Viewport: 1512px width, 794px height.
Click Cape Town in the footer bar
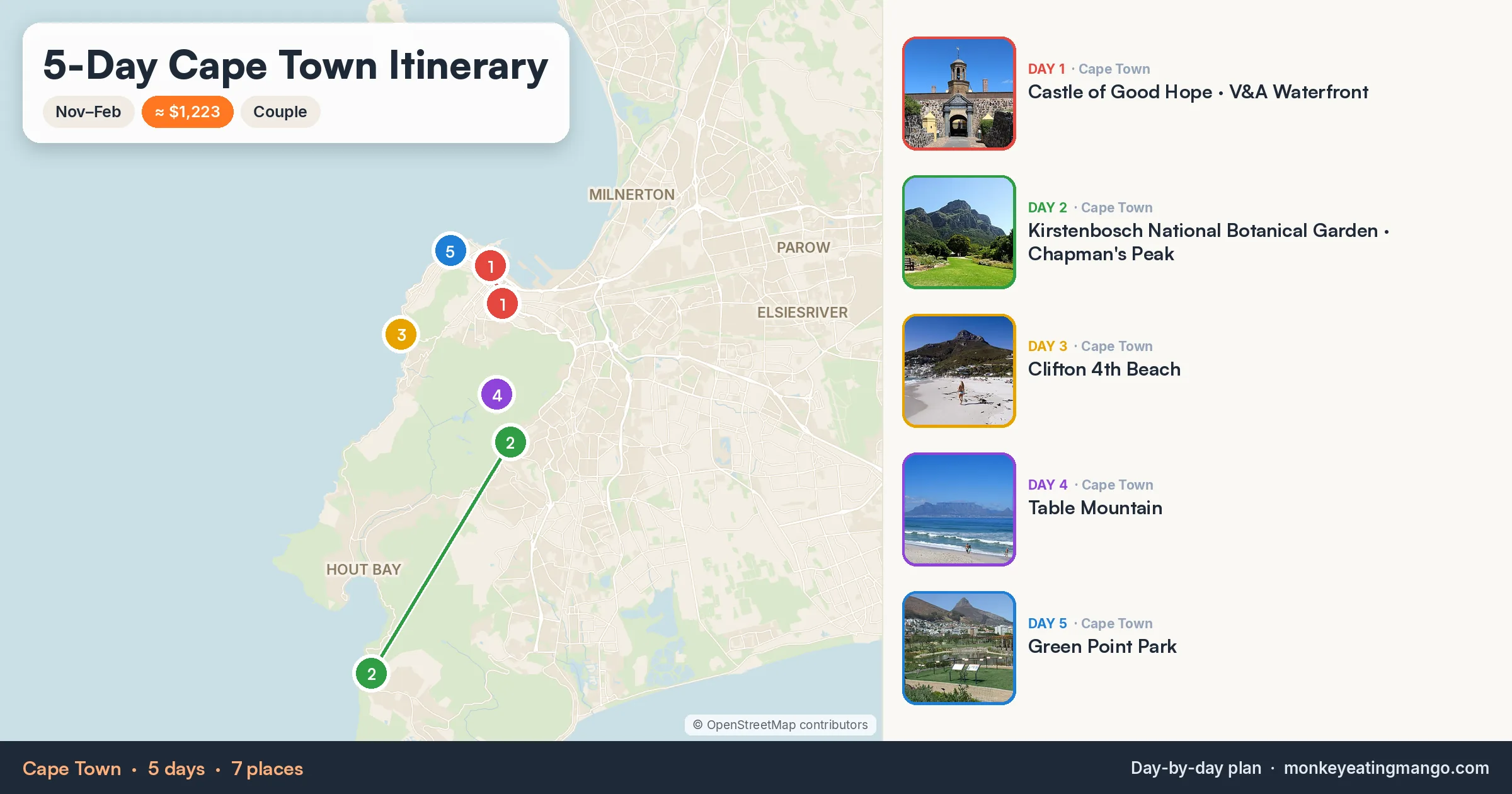tap(72, 769)
